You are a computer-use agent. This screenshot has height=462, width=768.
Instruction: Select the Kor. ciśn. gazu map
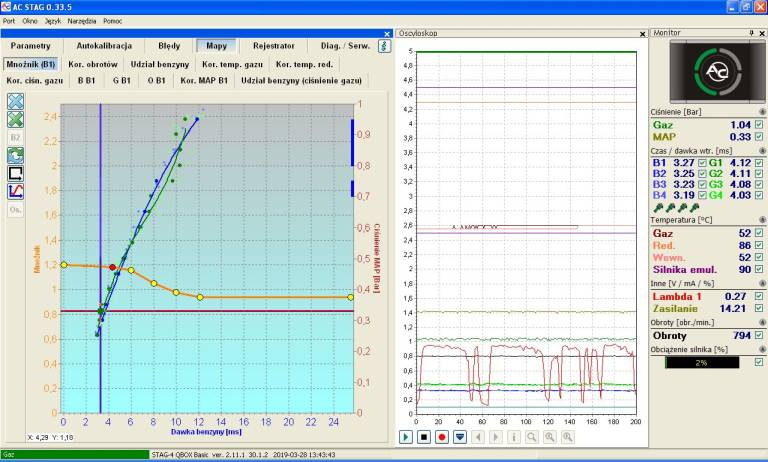coord(35,80)
